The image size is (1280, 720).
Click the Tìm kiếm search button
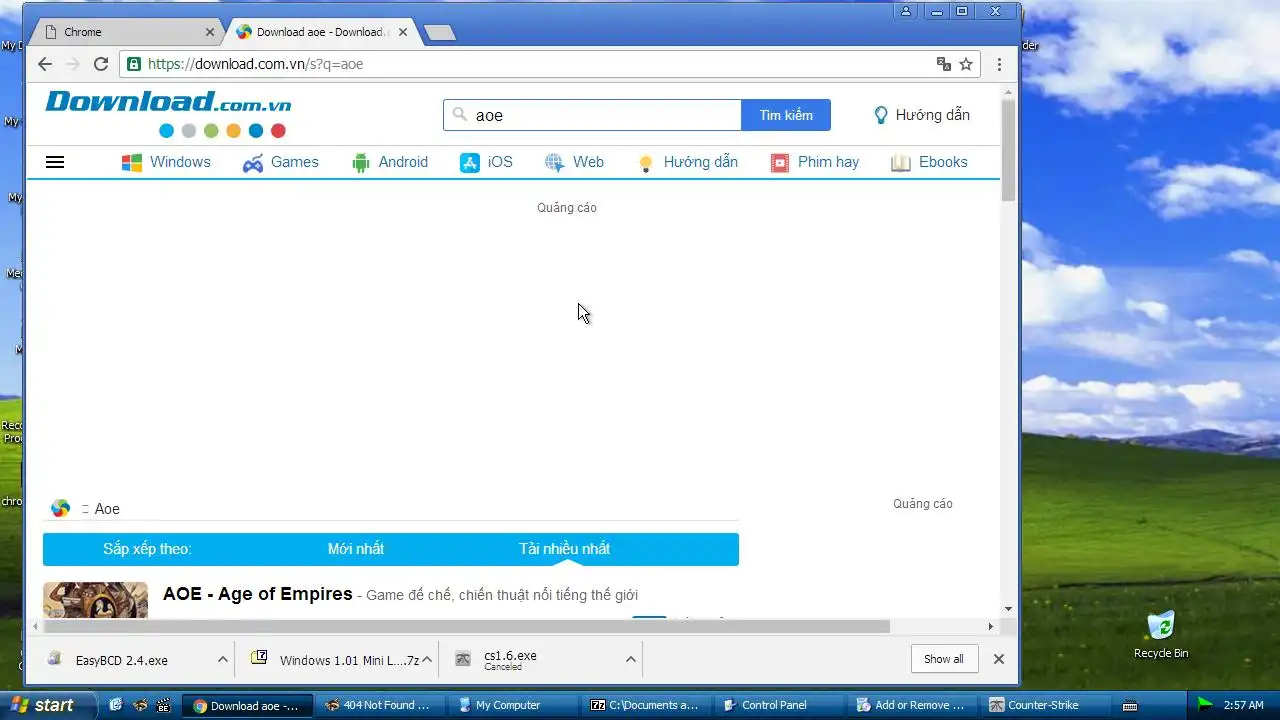pyautogui.click(x=786, y=115)
